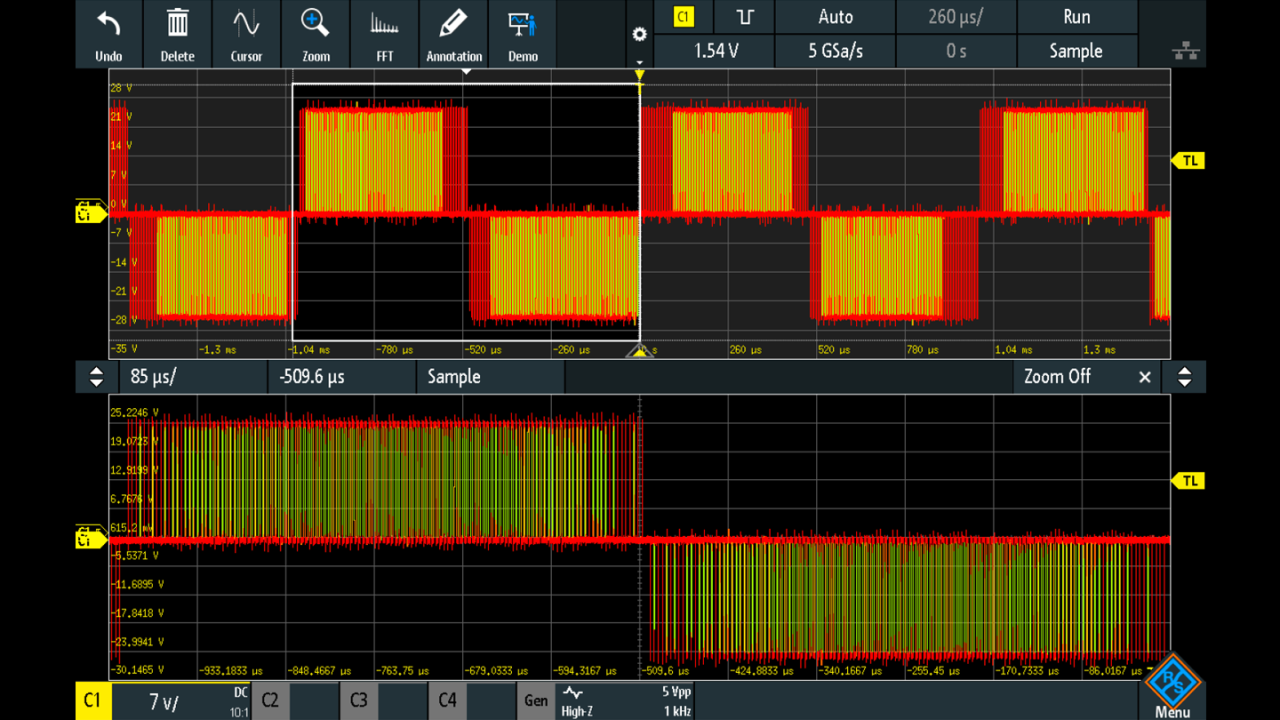Click the lower TL trigger level marker
The height and width of the screenshot is (720, 1280).
[1188, 481]
